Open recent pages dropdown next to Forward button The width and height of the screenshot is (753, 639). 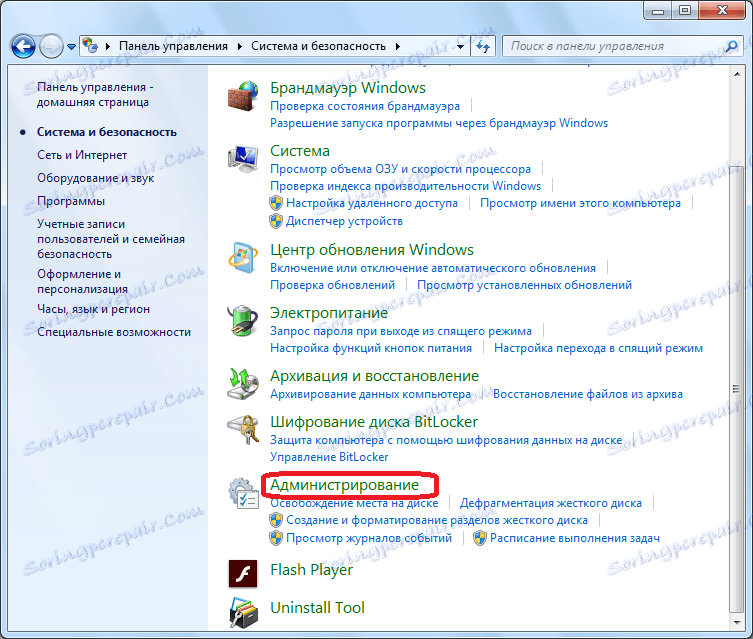(x=71, y=47)
